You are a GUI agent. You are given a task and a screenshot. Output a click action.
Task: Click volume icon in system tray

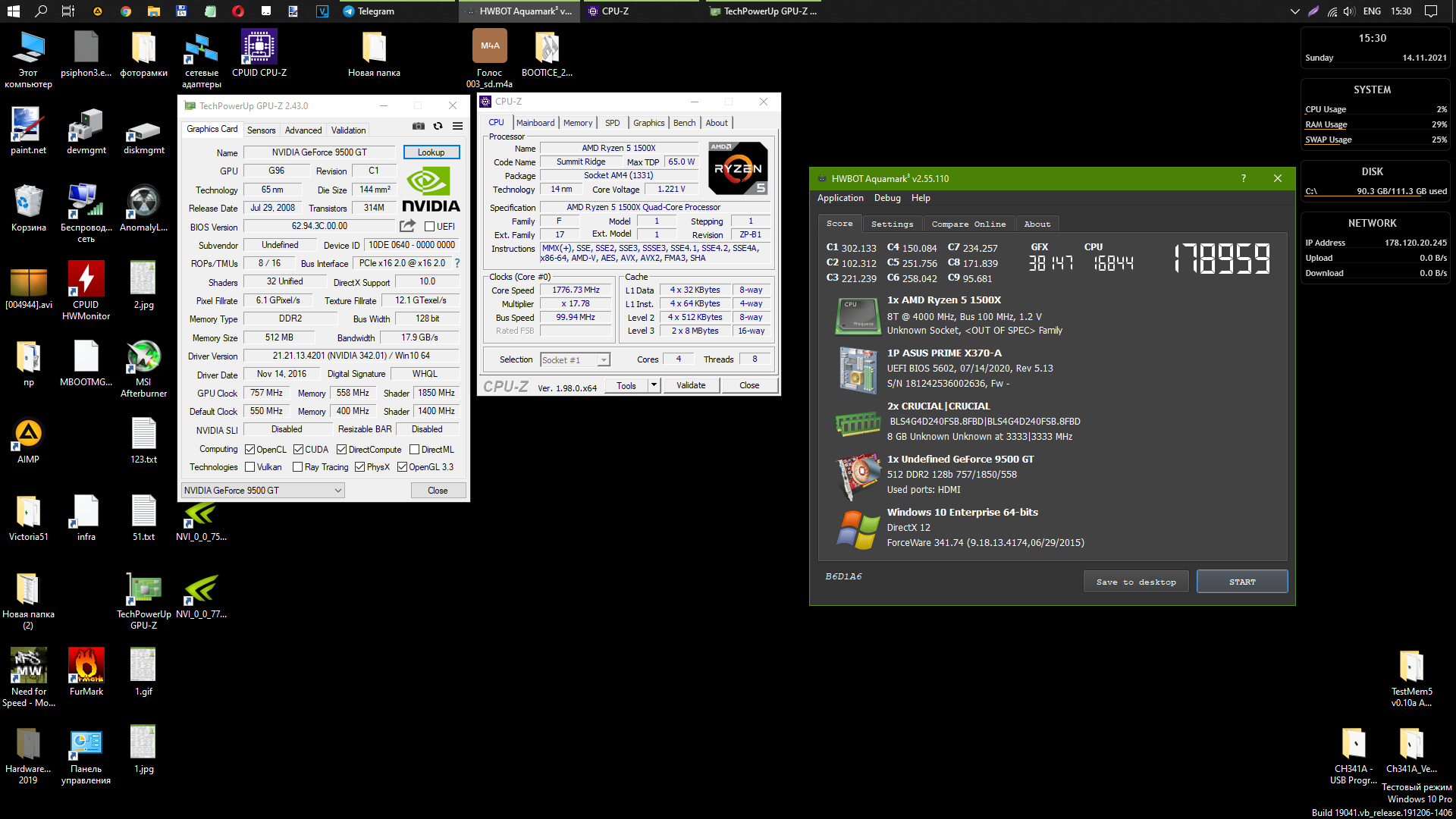click(x=1348, y=11)
